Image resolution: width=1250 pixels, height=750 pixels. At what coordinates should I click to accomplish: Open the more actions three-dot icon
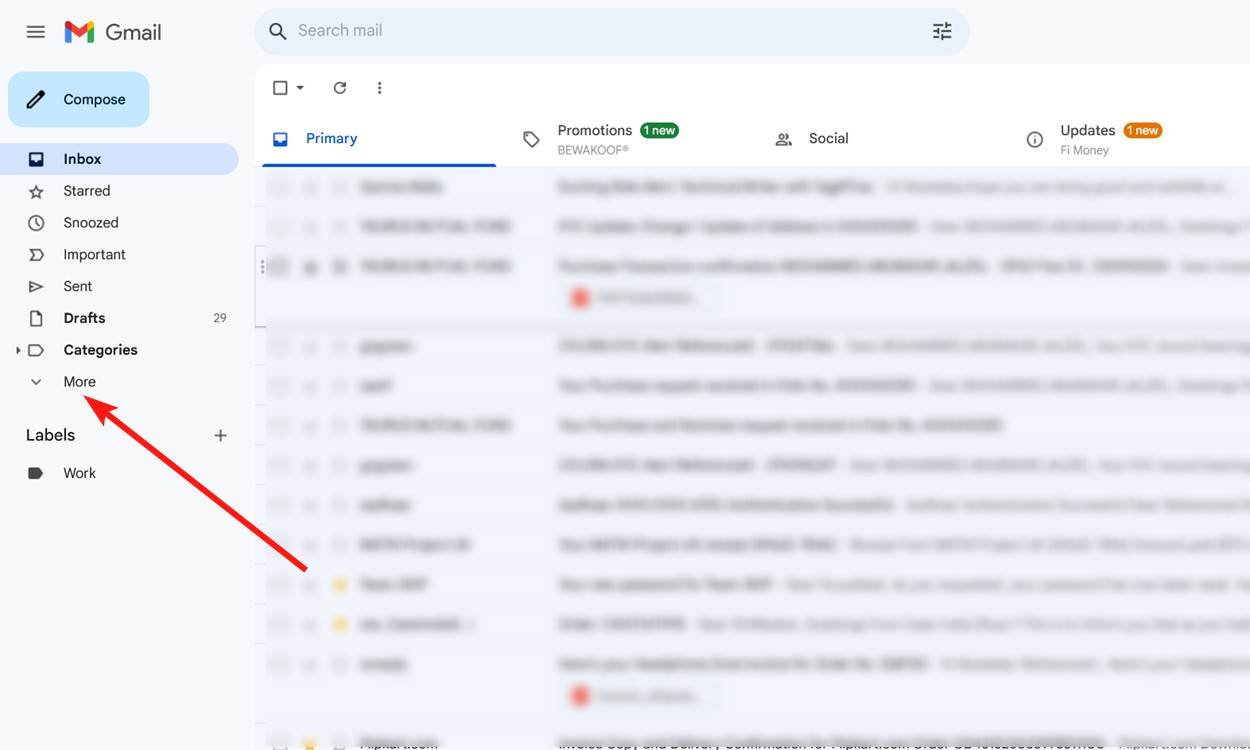click(379, 87)
